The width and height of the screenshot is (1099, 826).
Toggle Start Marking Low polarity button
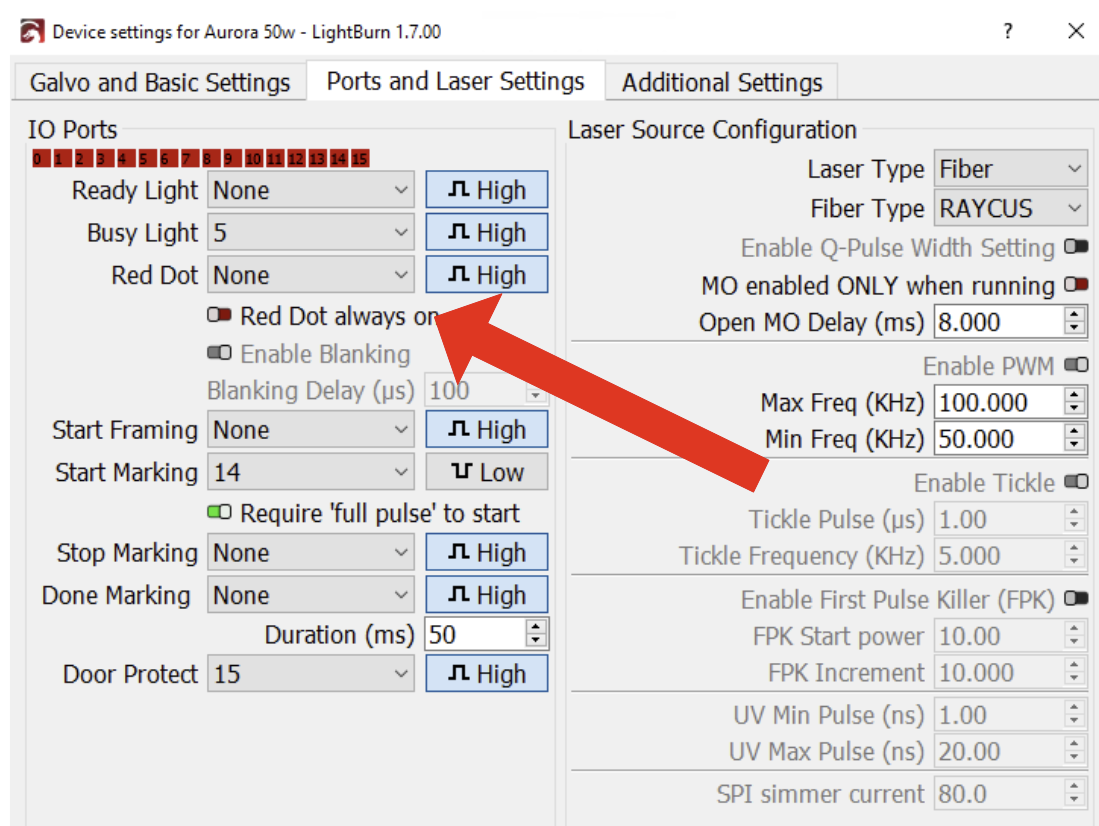(486, 472)
